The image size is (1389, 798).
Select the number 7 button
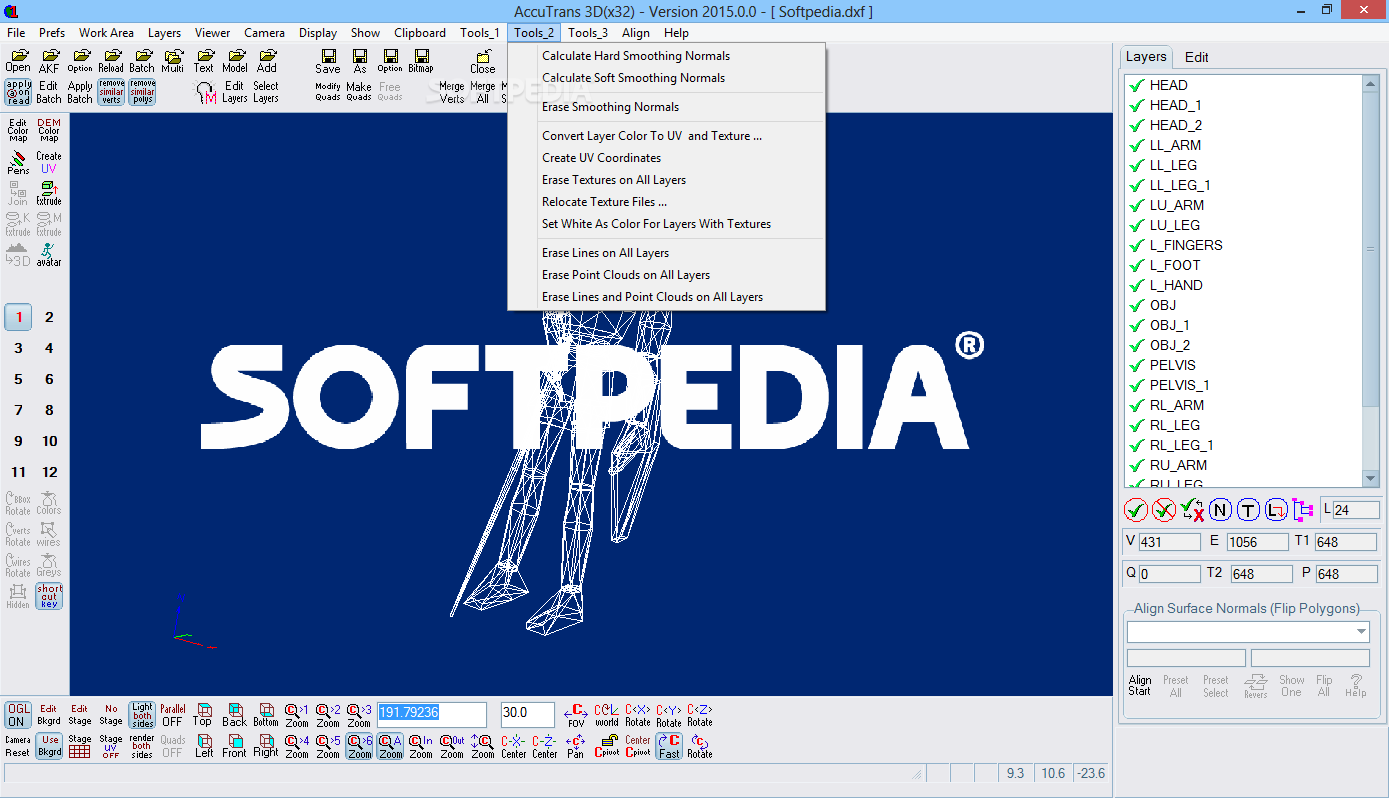click(18, 410)
